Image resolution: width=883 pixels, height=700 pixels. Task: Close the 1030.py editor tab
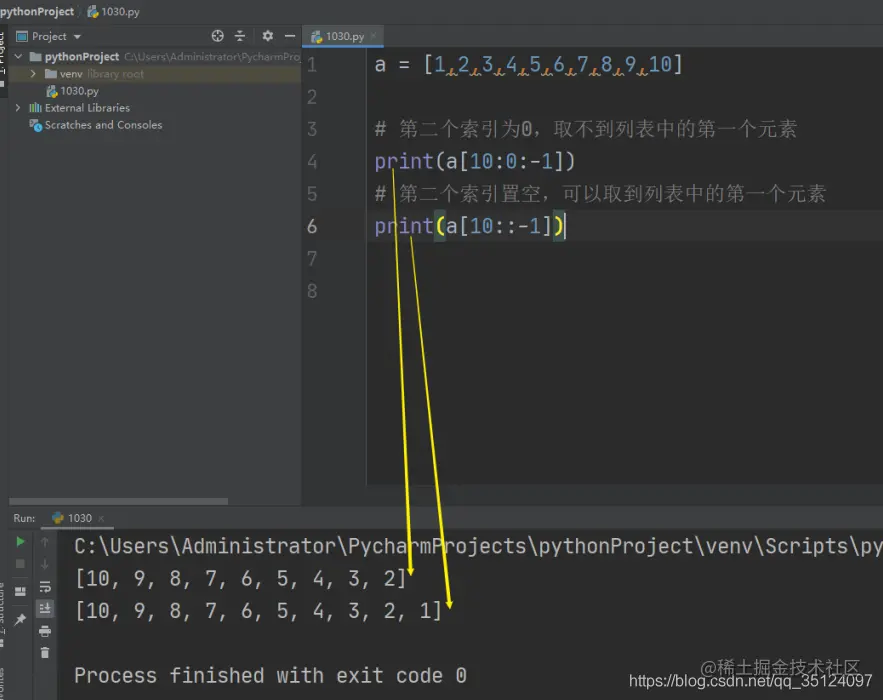(373, 35)
